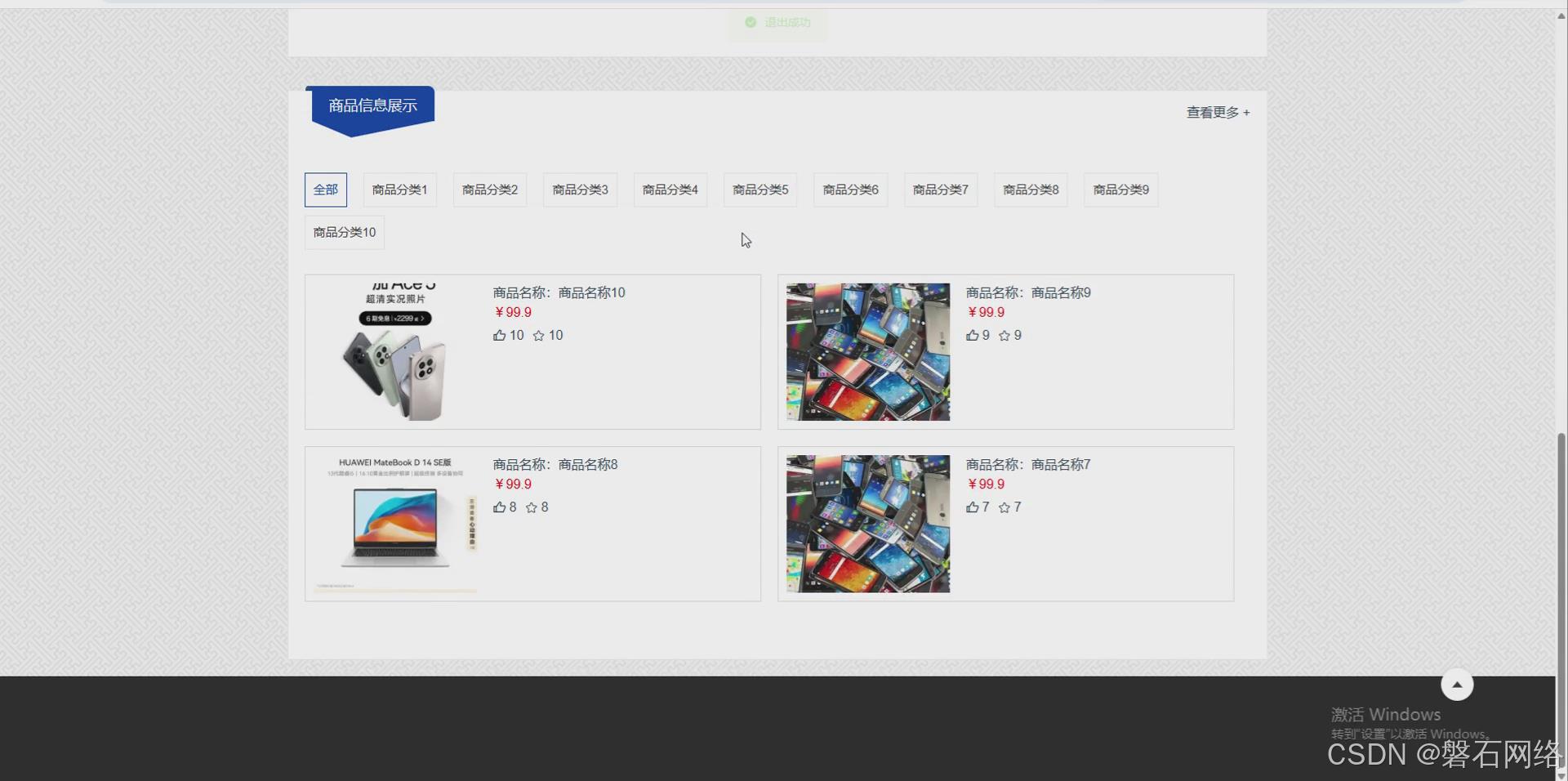This screenshot has width=1568, height=781.
Task: Open the 商品分类9 category
Action: click(x=1120, y=190)
